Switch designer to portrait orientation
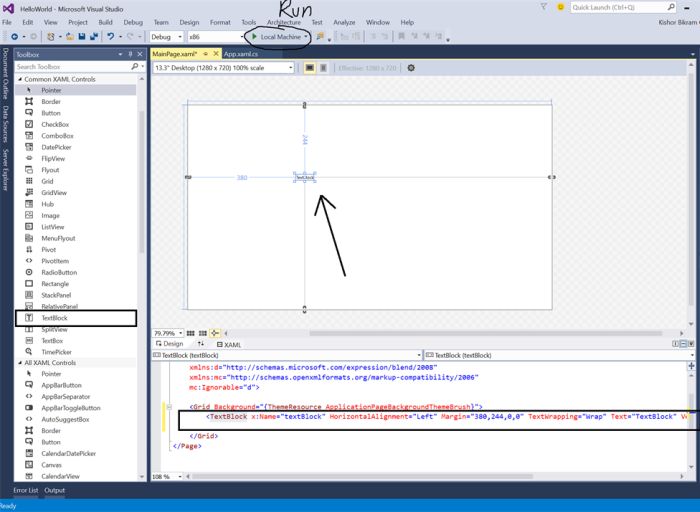Viewport: 700px width, 512px height. (x=323, y=68)
